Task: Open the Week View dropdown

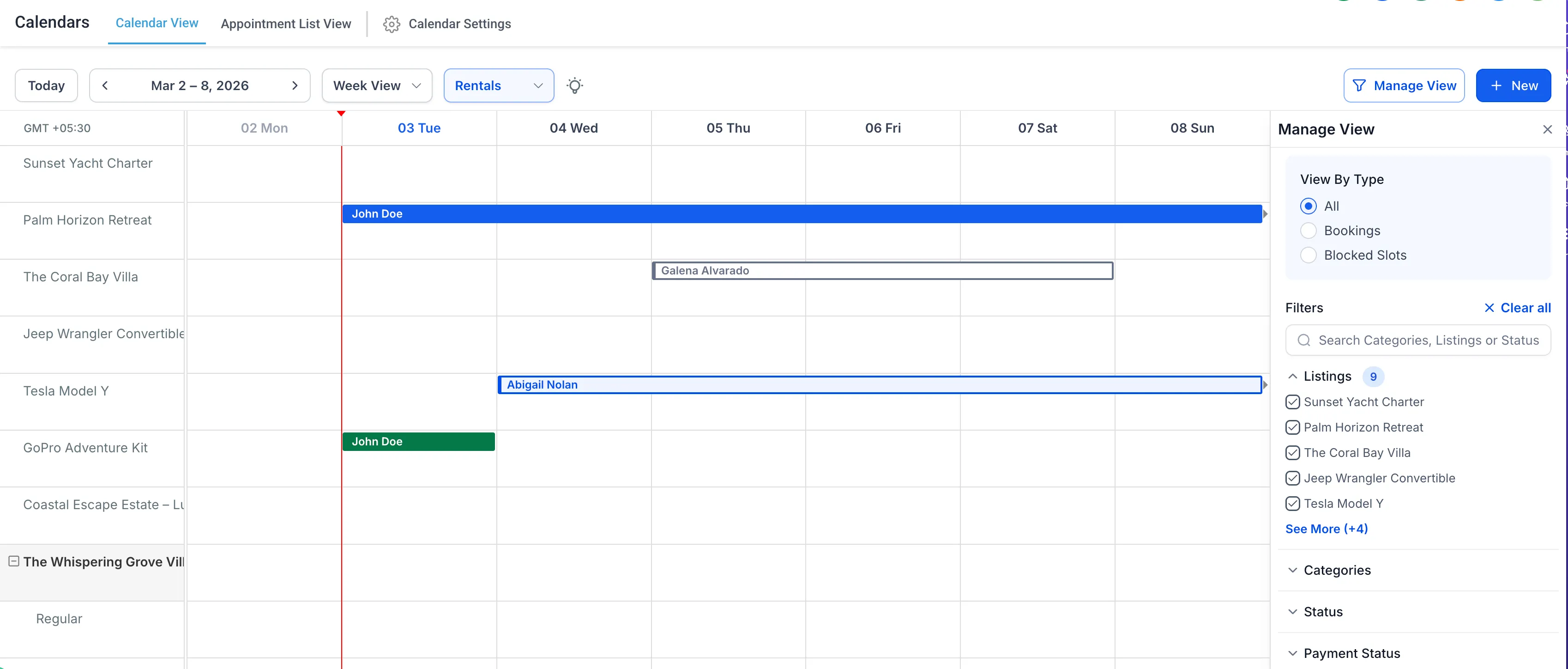Action: tap(376, 85)
